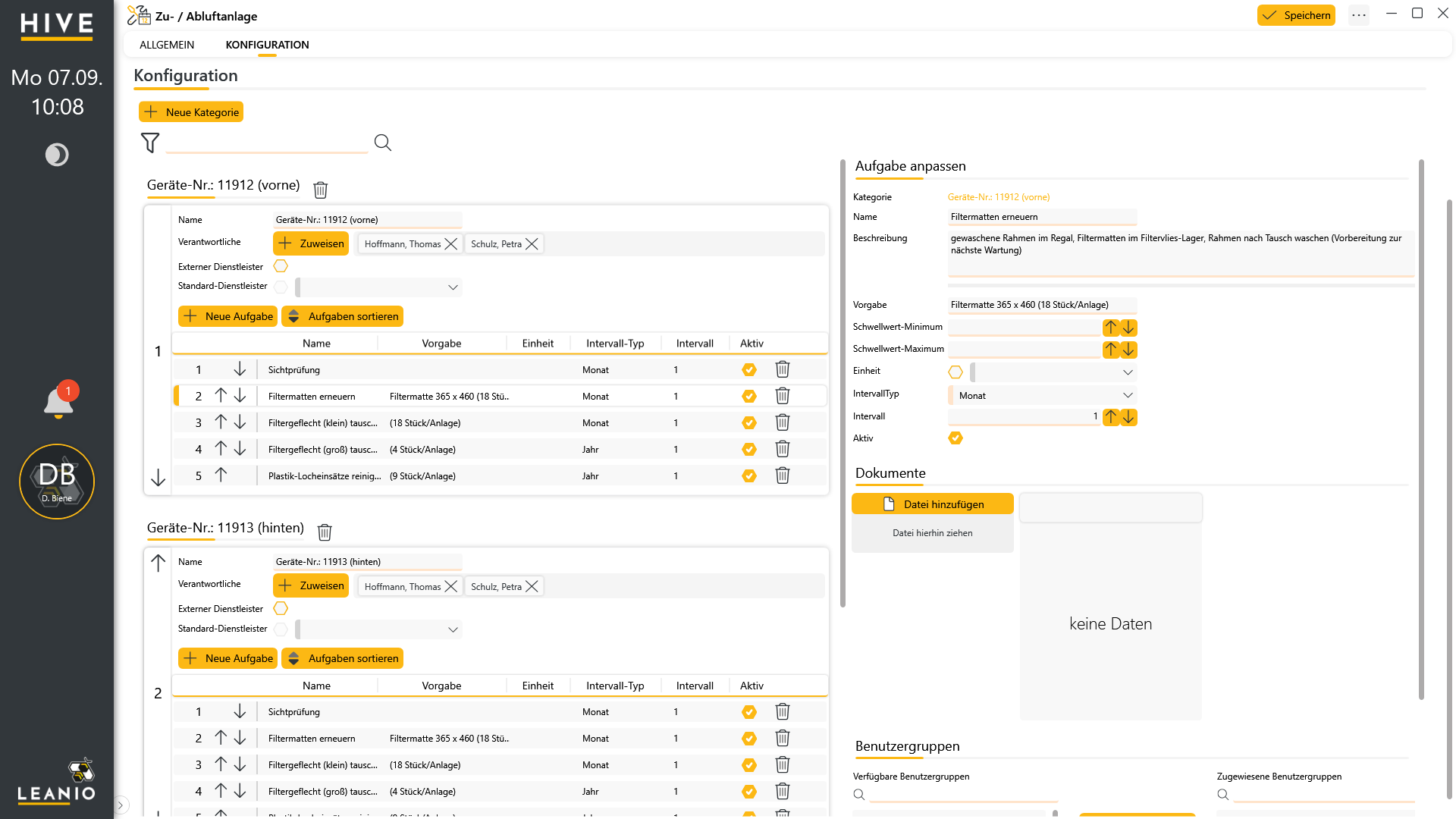
Task: Move Filtergeflecht (groß) task down in first category
Action: [x=240, y=449]
